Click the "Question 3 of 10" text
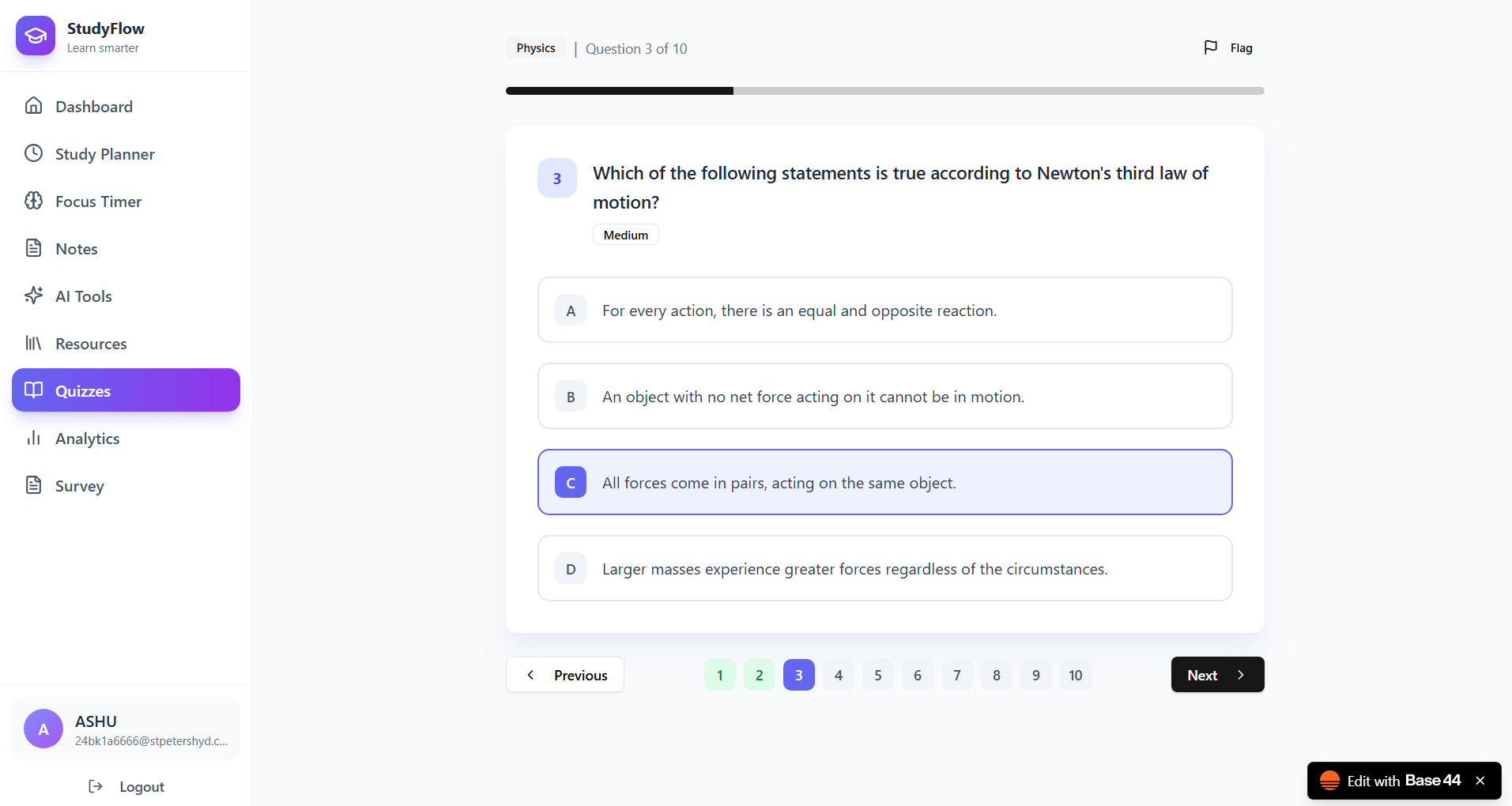This screenshot has height=806, width=1512. tap(636, 49)
